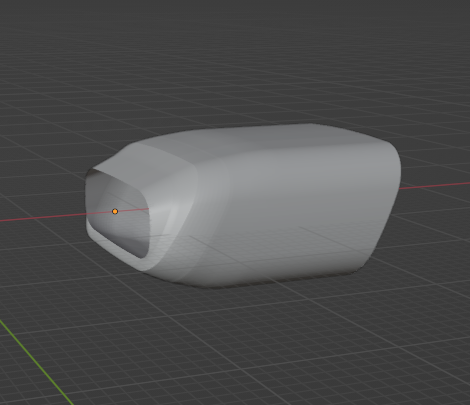
Task: Click the orange object origin point
Action: [x=115, y=211]
